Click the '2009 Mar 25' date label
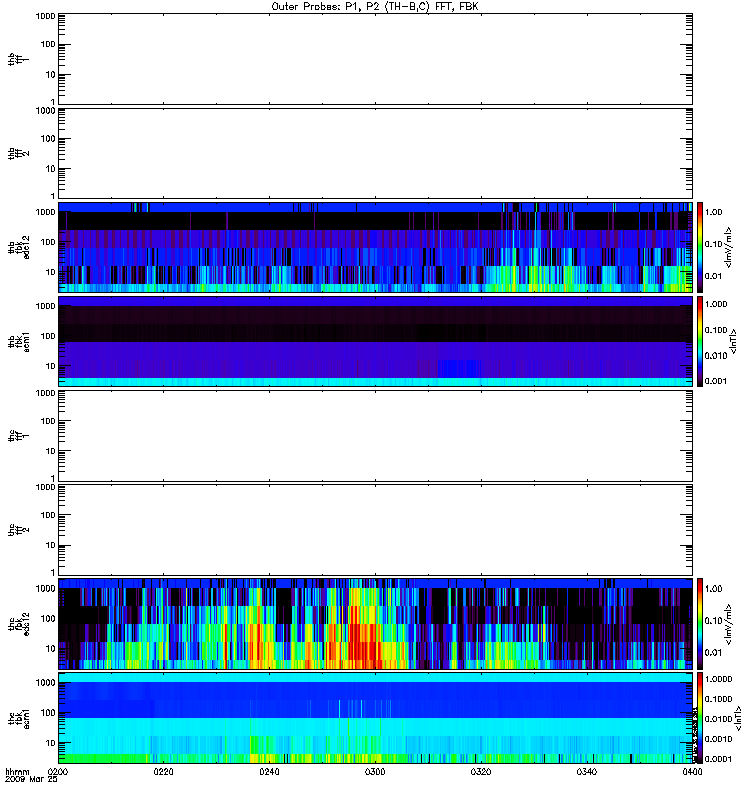Screen dimensions: 750x800 [31, 779]
